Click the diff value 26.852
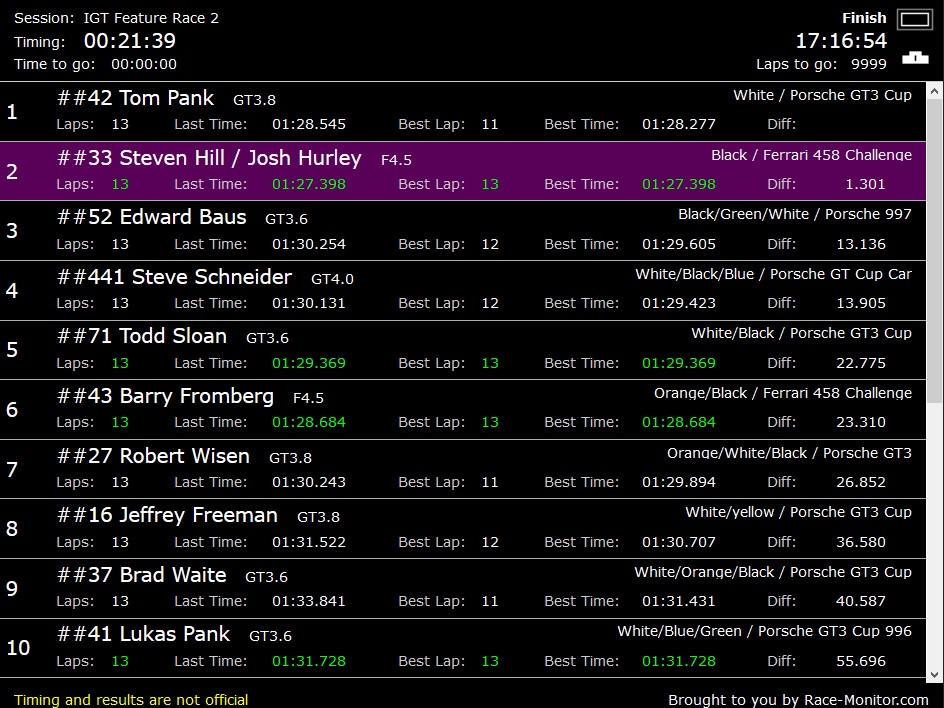Viewport: 944px width, 708px height. point(861,482)
